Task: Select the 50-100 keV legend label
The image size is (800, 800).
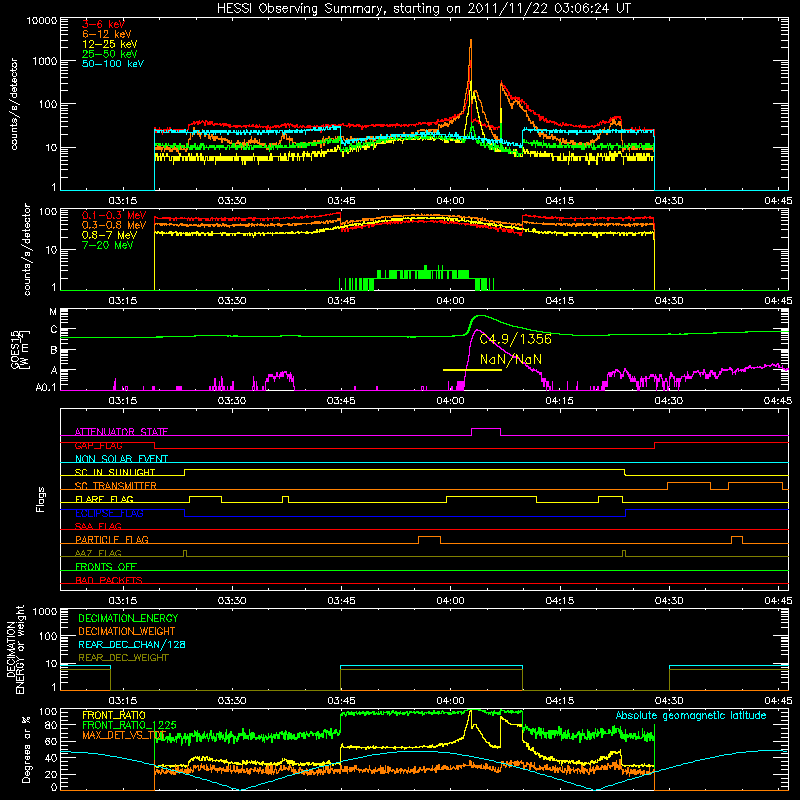Action: point(113,64)
